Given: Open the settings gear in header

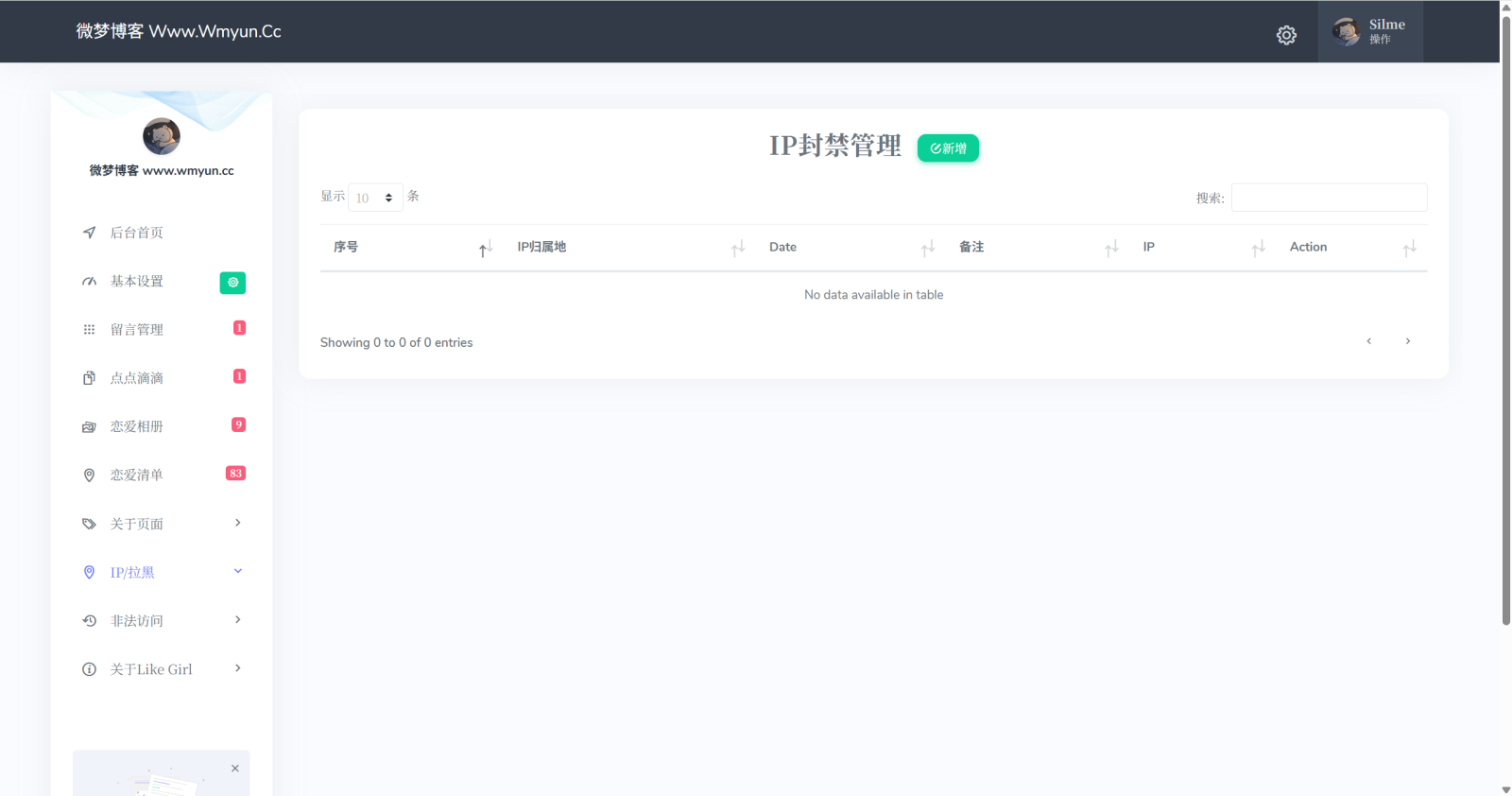Looking at the screenshot, I should pos(1286,35).
